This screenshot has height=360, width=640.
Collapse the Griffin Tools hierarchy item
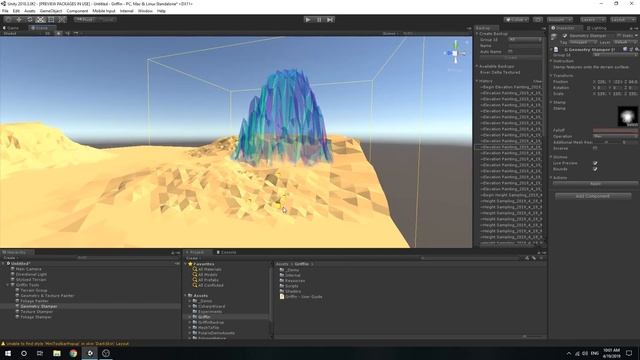point(8,285)
